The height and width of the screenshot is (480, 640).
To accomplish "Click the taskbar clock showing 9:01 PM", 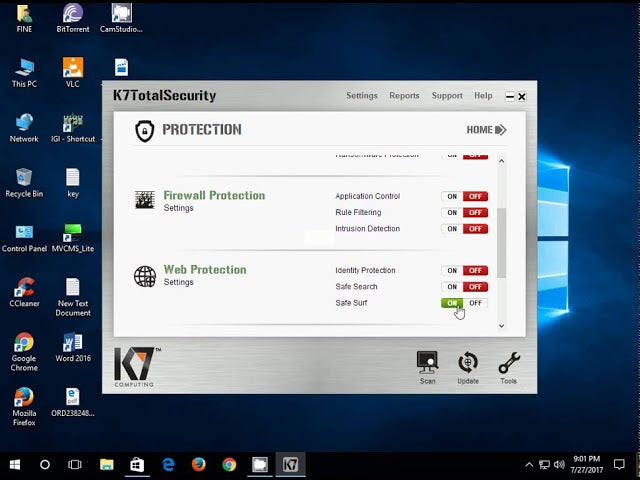I will click(587, 464).
